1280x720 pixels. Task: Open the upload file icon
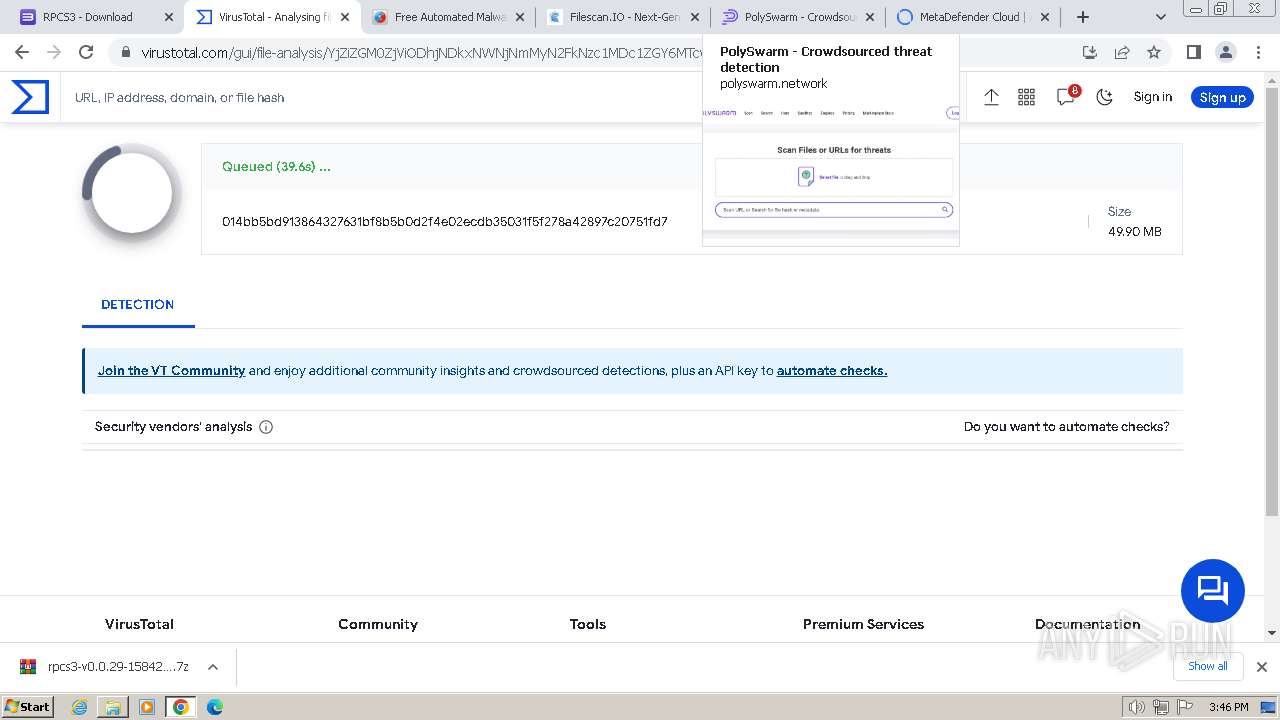[991, 97]
